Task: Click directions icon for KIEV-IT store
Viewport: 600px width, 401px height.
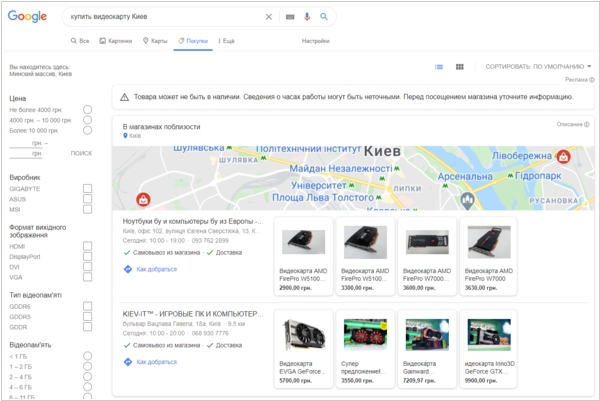Action: click(x=128, y=362)
